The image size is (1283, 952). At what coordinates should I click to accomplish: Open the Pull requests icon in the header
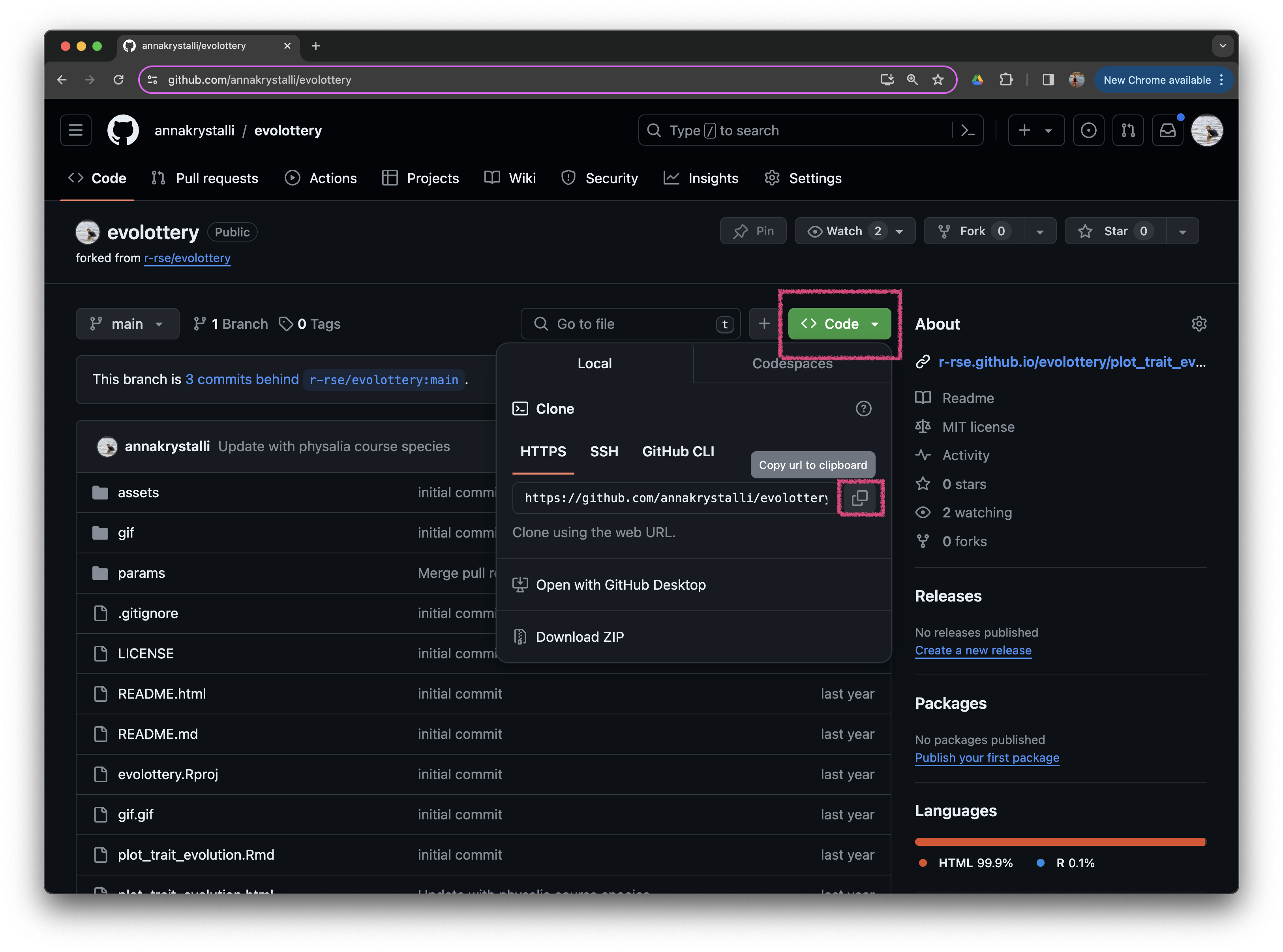1127,130
